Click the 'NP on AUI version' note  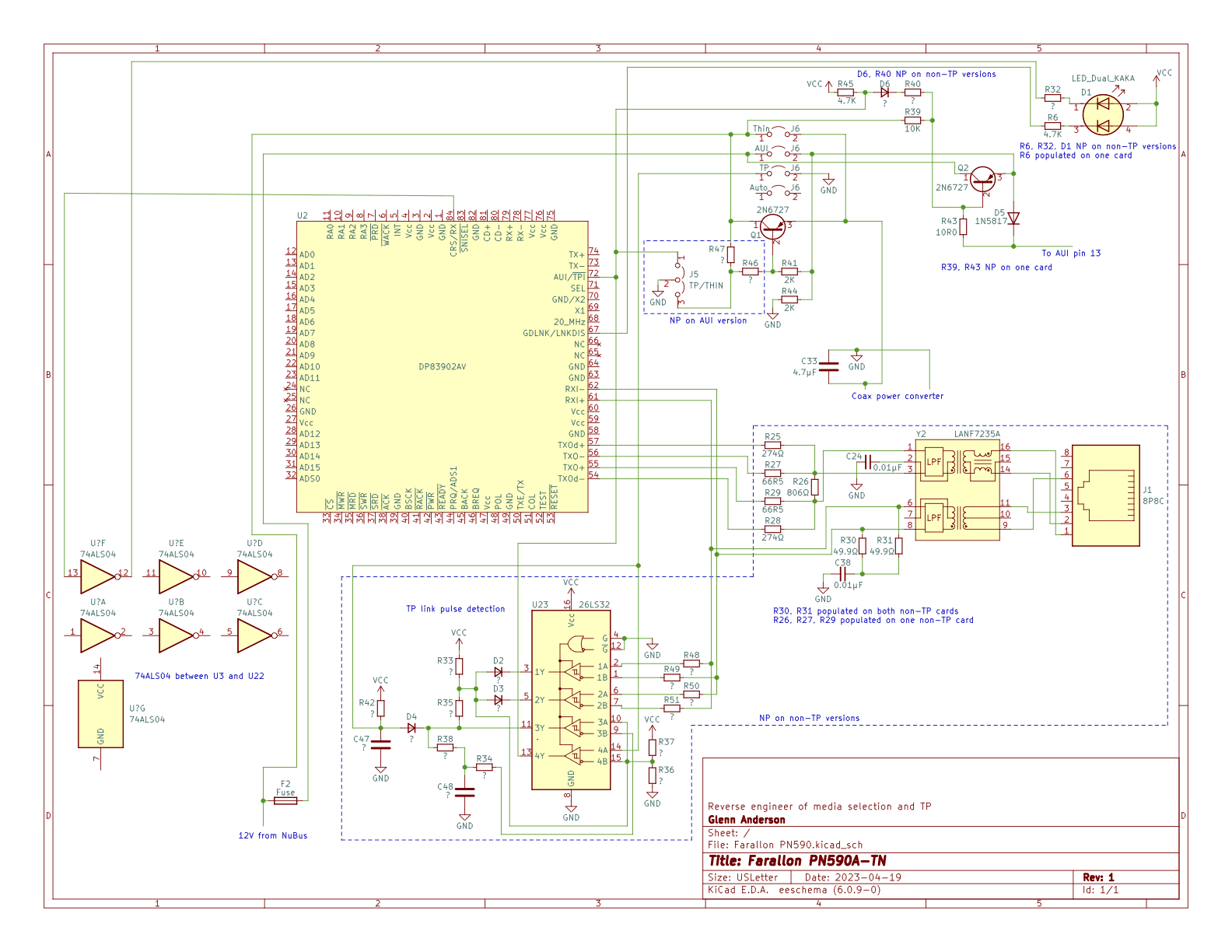click(x=708, y=320)
